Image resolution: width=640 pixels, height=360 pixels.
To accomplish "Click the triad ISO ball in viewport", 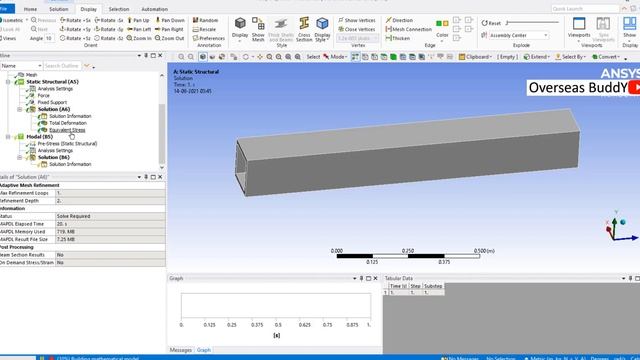I will (623, 222).
